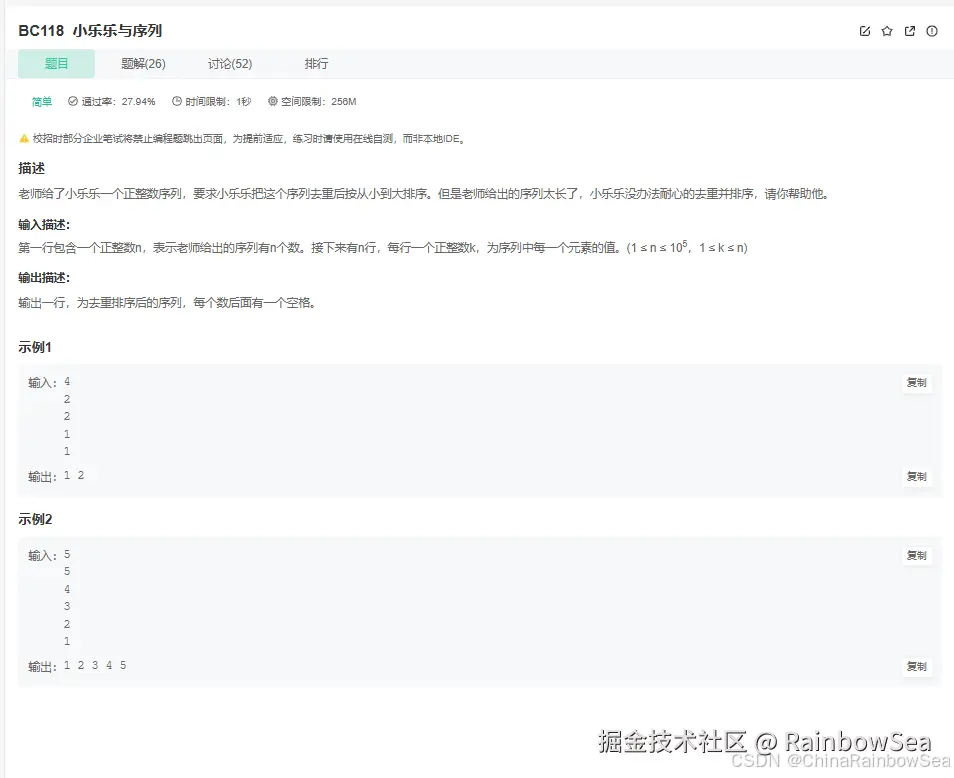
Task: Copy the input of 示例1
Action: click(916, 382)
